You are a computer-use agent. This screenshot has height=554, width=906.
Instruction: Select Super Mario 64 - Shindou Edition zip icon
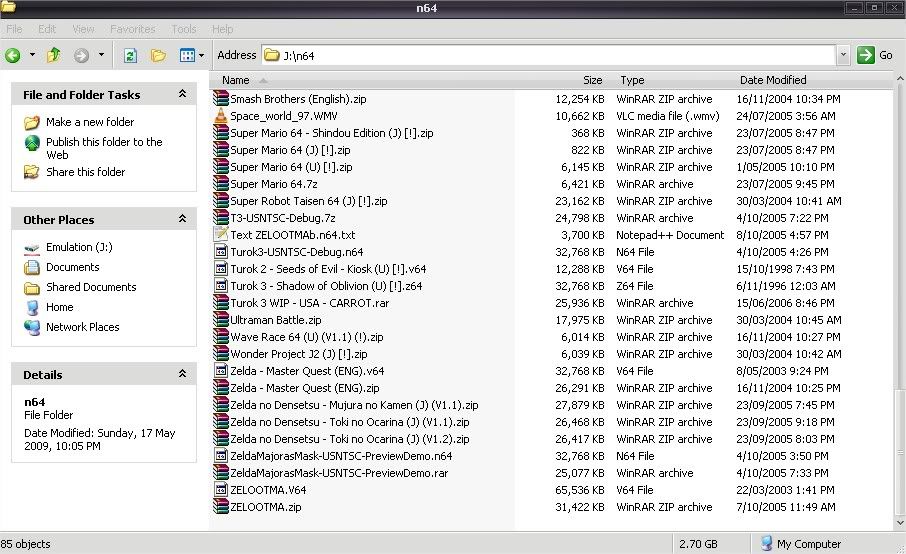221,133
